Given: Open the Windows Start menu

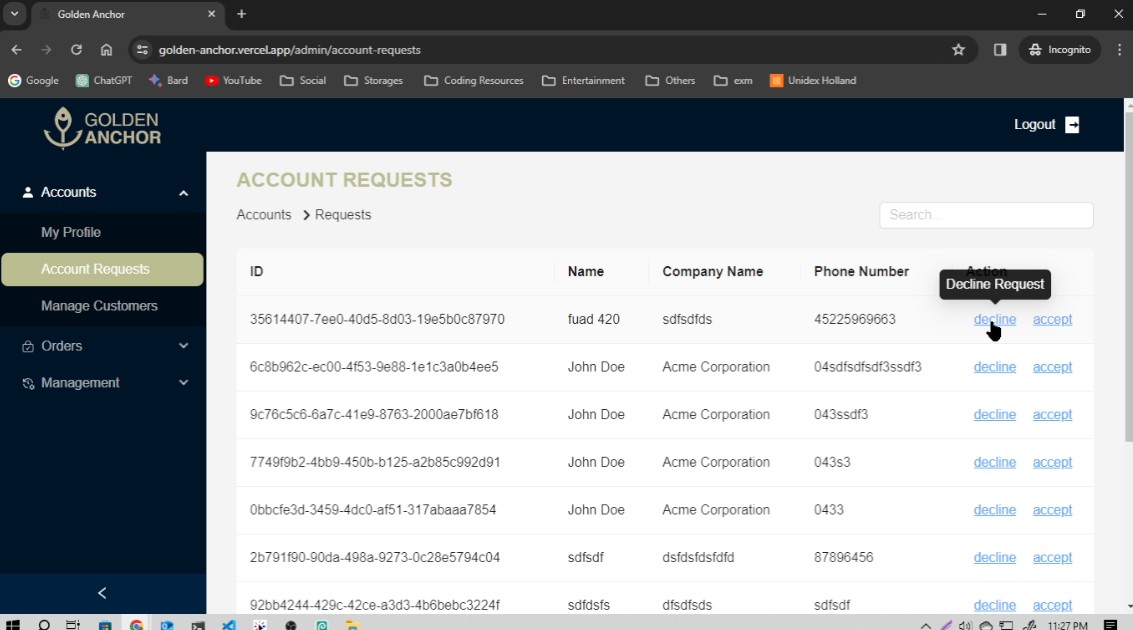Looking at the screenshot, I should point(12,624).
